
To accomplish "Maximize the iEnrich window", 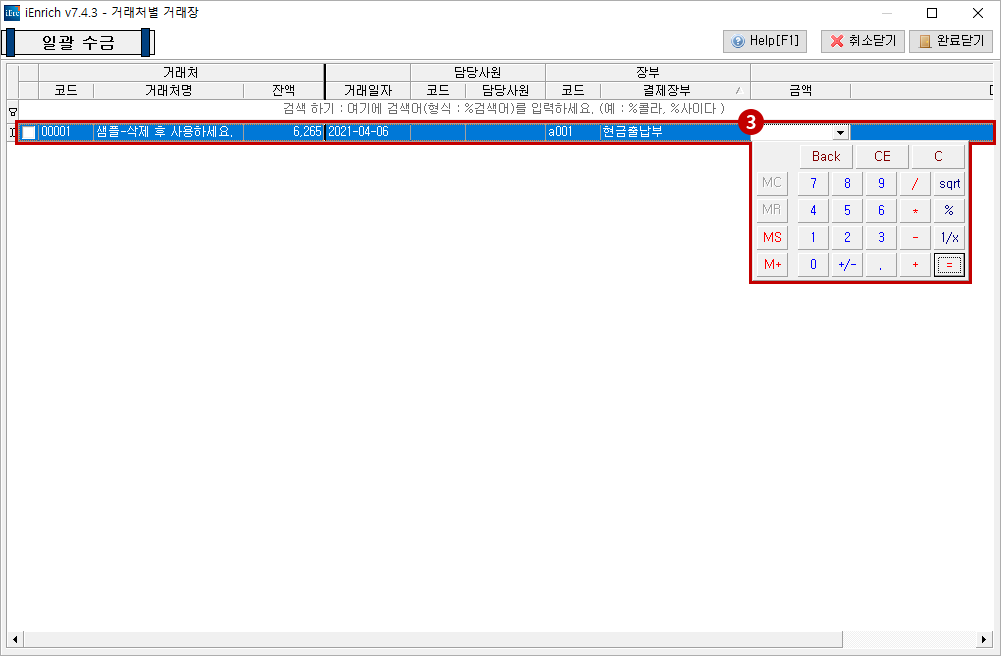I will pos(932,13).
